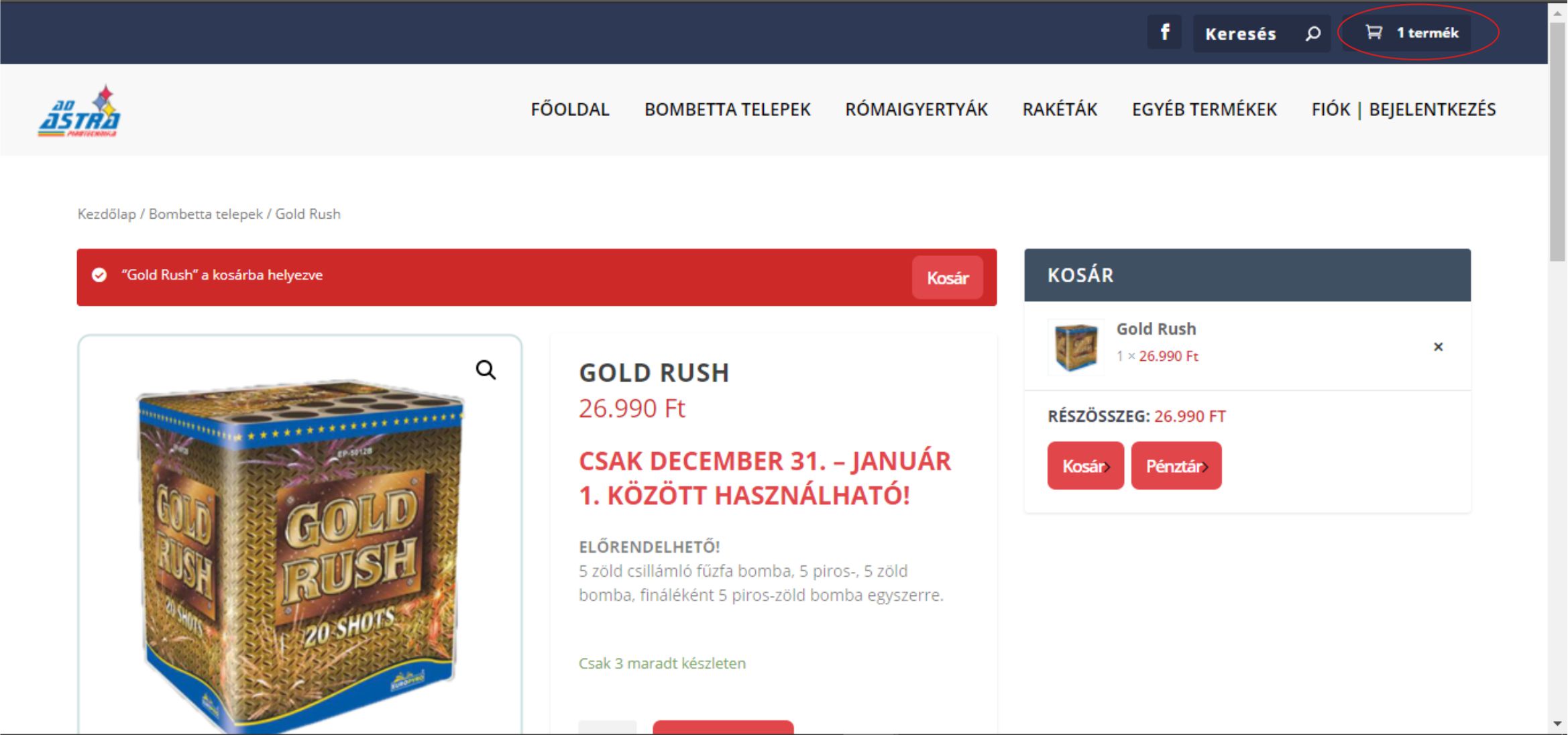Zoom product image with magnifier icon

pyautogui.click(x=486, y=370)
